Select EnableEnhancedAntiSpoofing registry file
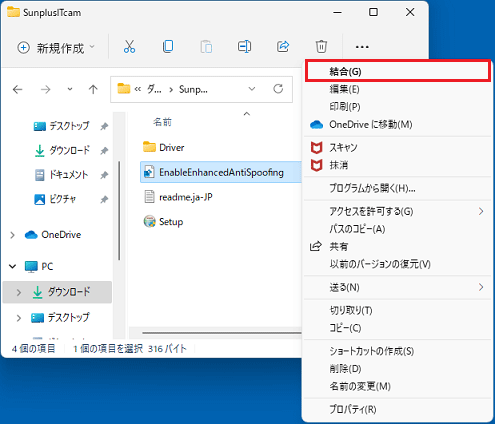The image size is (495, 424). click(x=221, y=172)
